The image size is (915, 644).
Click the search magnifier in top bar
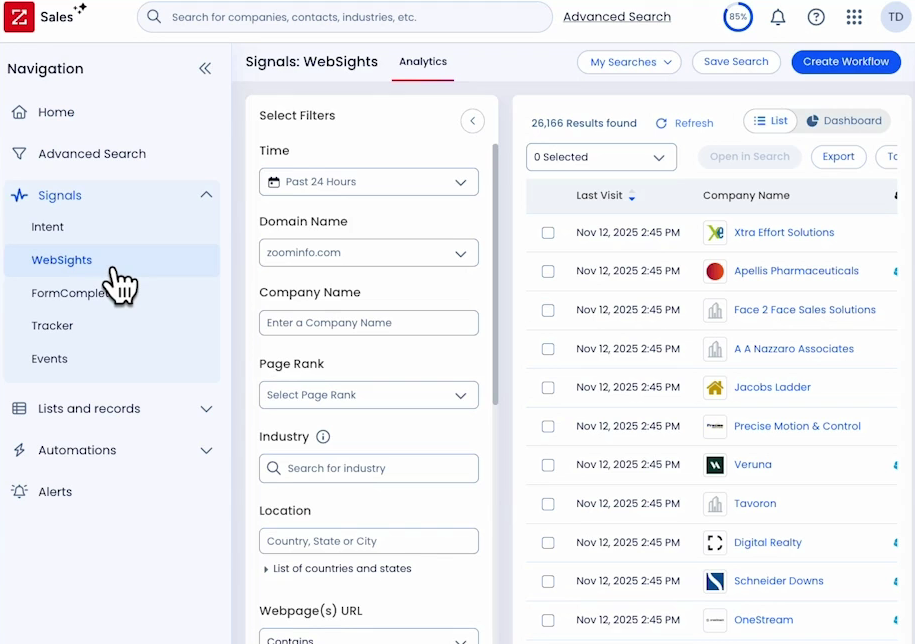coord(154,16)
